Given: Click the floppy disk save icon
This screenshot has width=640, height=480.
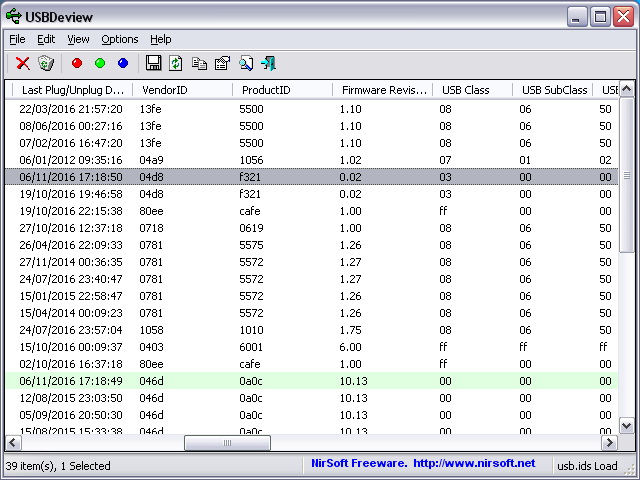Looking at the screenshot, I should pyautogui.click(x=153, y=63).
